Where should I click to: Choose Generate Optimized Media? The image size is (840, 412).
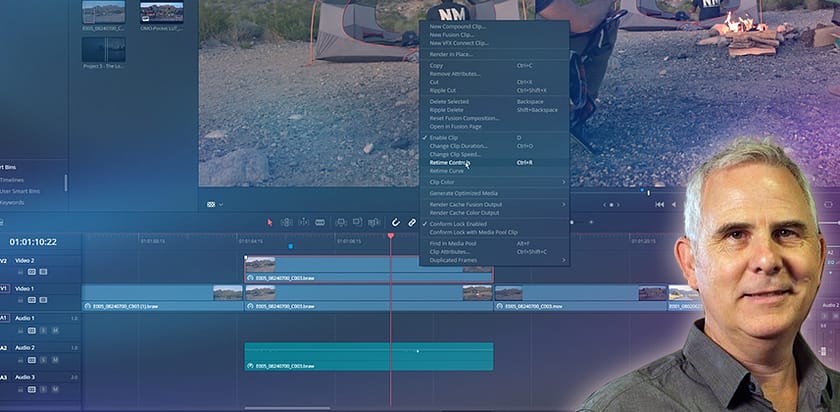[493, 193]
